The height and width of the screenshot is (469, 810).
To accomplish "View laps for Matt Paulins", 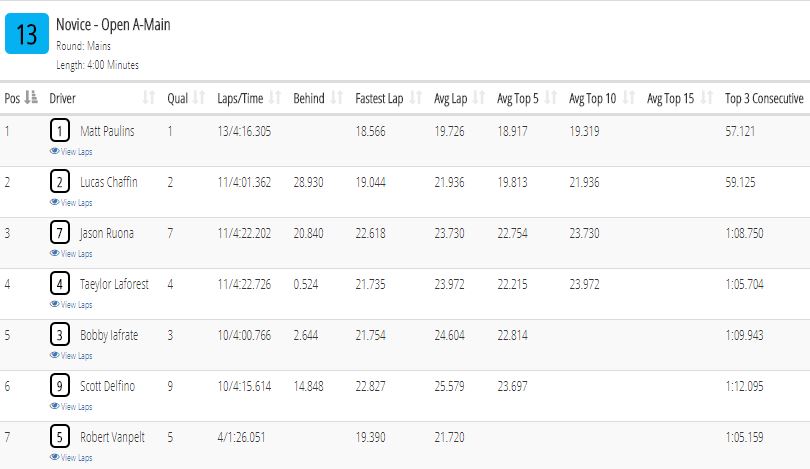I will pyautogui.click(x=71, y=151).
